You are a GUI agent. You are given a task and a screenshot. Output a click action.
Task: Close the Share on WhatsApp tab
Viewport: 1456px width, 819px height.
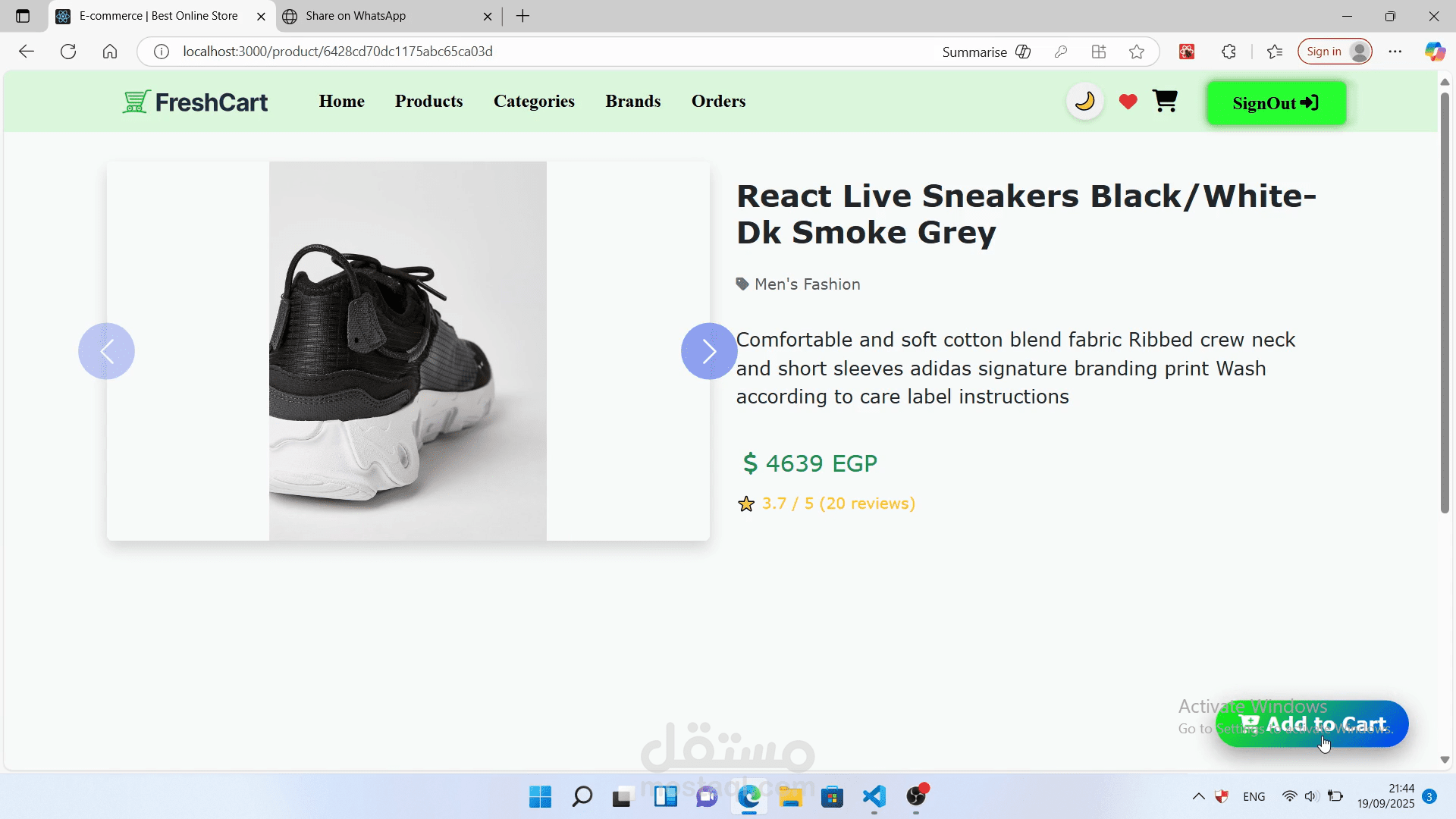tap(488, 16)
